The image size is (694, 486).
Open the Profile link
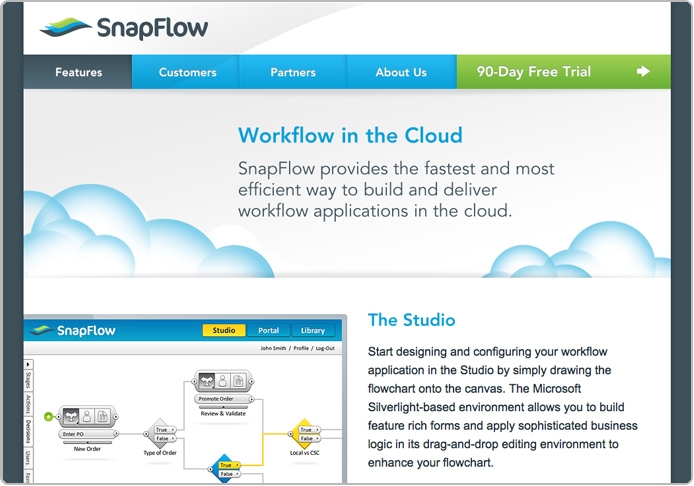click(x=301, y=348)
